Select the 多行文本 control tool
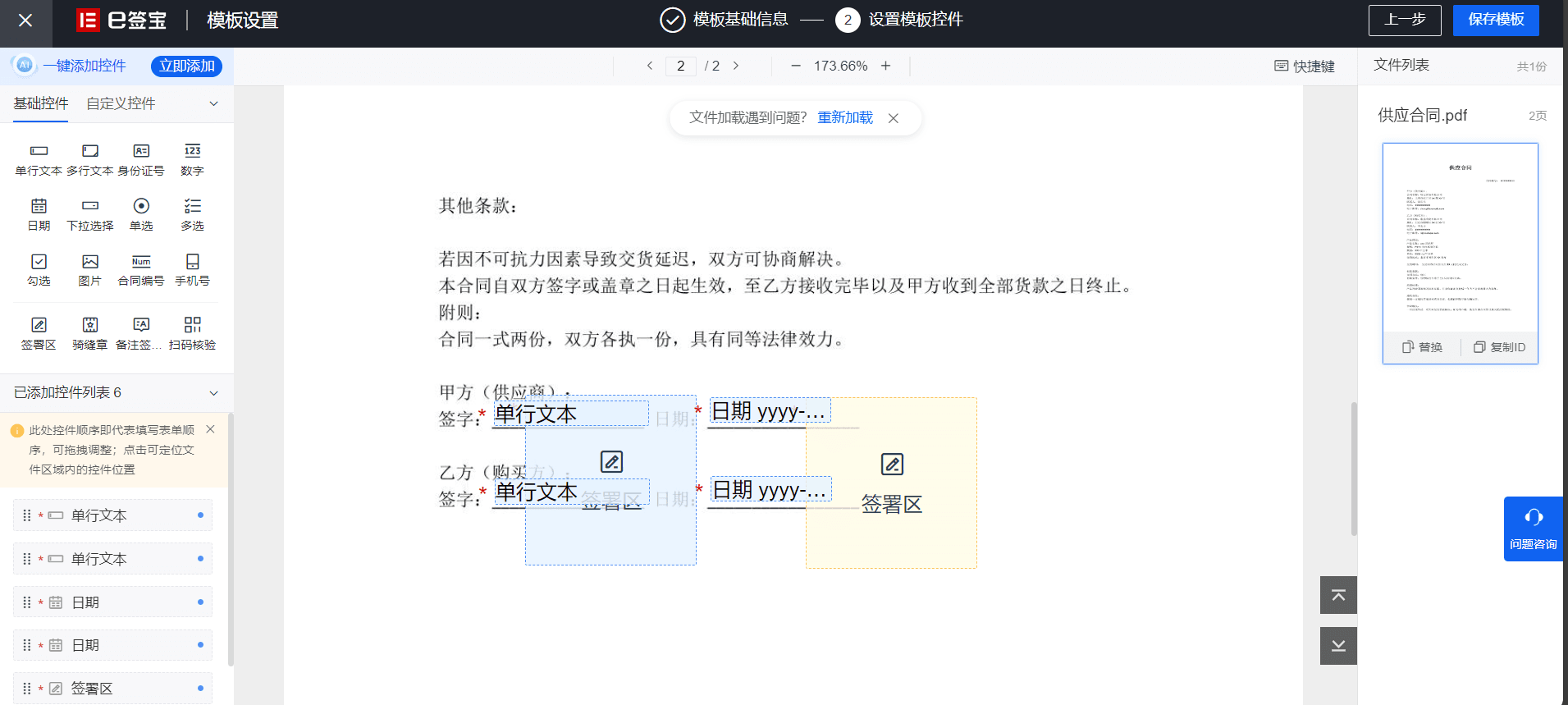The height and width of the screenshot is (705, 1568). [90, 159]
